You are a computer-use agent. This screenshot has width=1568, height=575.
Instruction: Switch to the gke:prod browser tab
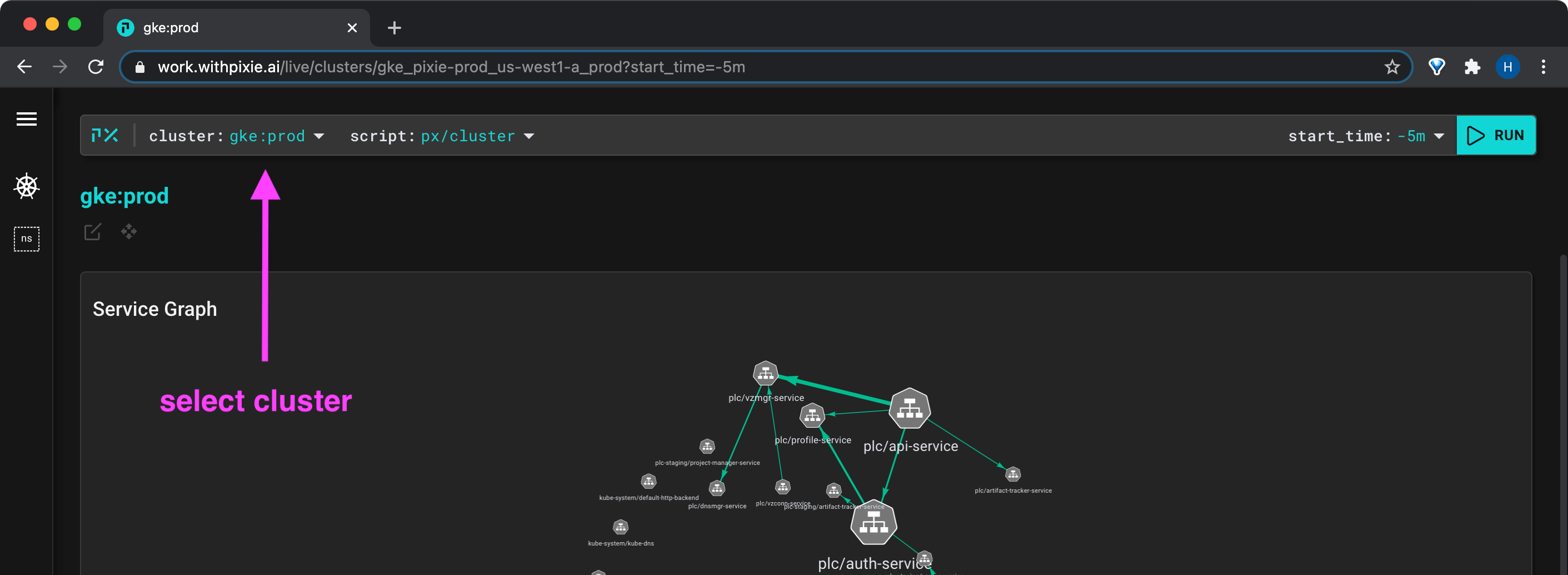(231, 28)
